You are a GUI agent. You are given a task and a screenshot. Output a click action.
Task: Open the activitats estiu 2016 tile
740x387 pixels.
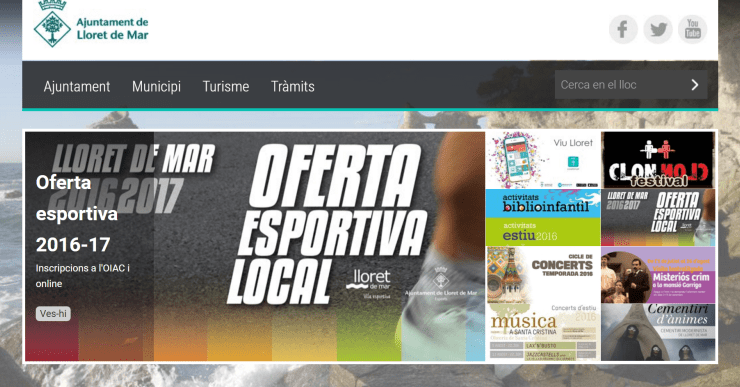[x=543, y=232]
